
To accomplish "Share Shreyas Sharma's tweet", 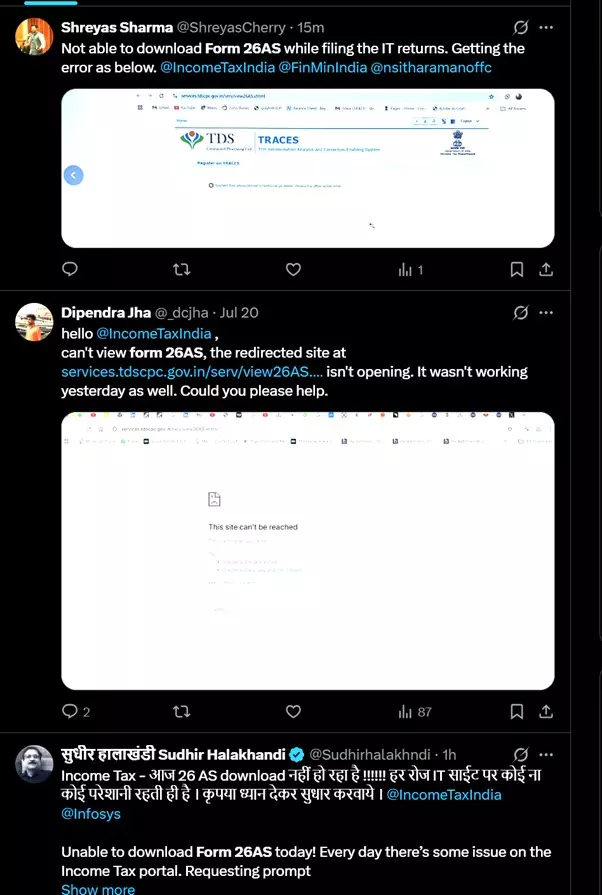I will [546, 269].
